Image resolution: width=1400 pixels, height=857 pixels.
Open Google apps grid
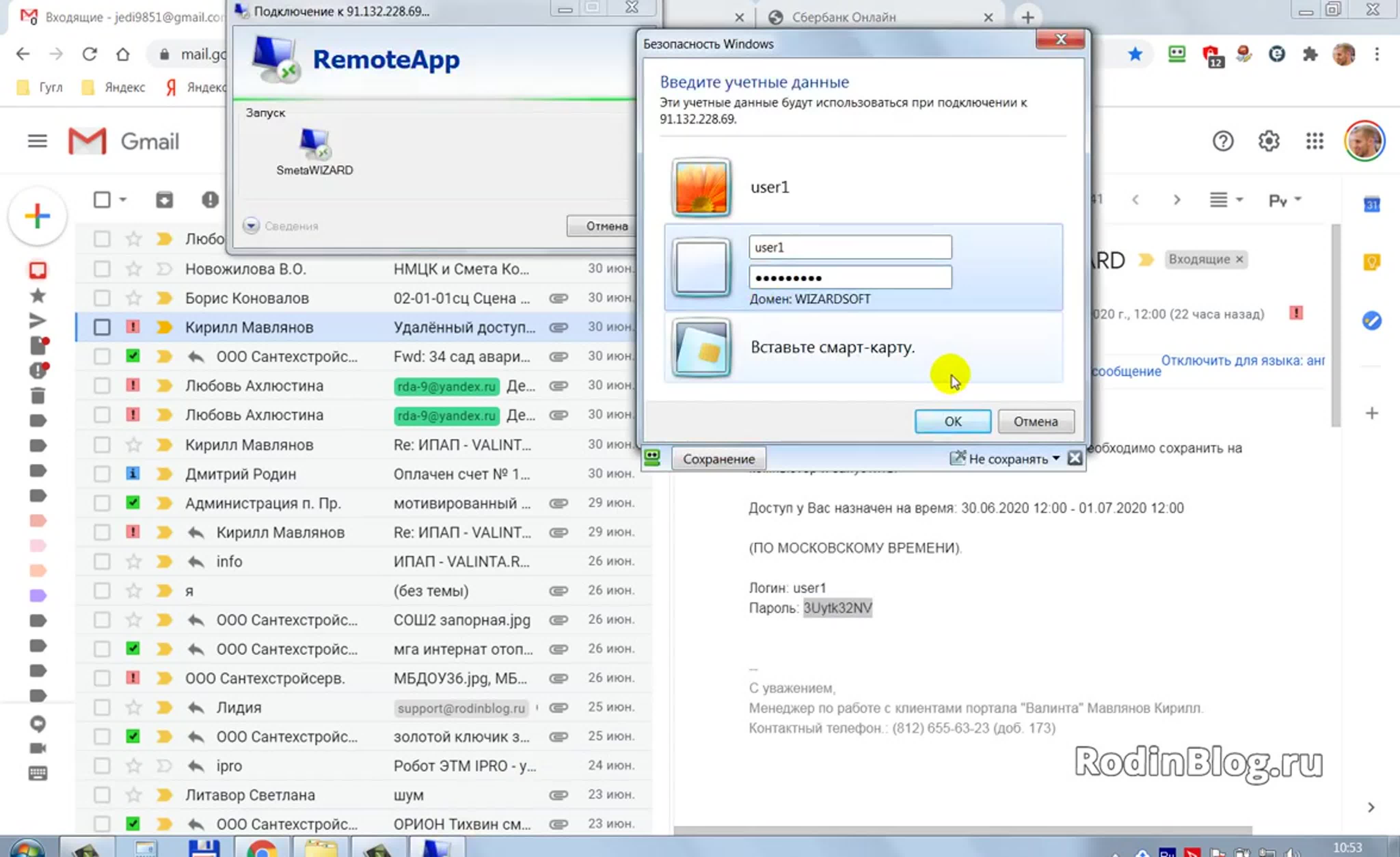(x=1314, y=141)
